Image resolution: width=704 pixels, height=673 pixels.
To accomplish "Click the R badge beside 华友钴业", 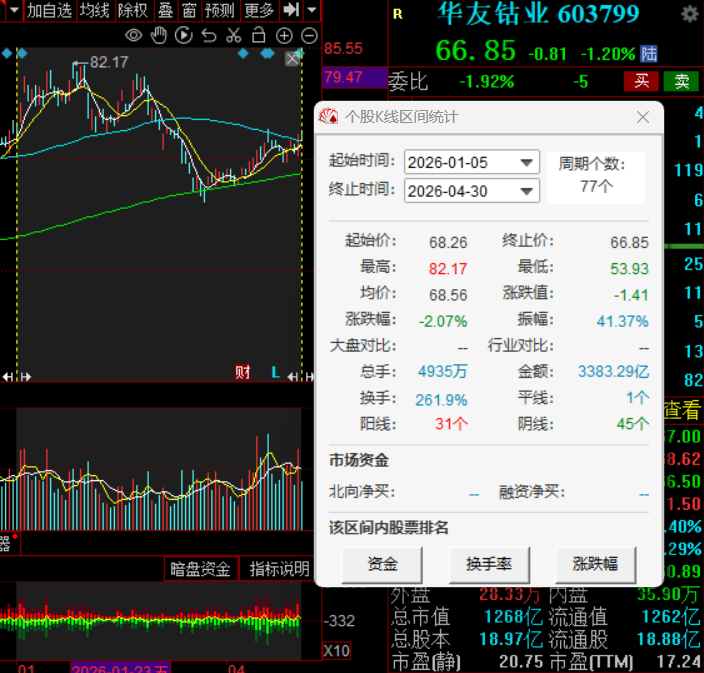I will click(398, 14).
